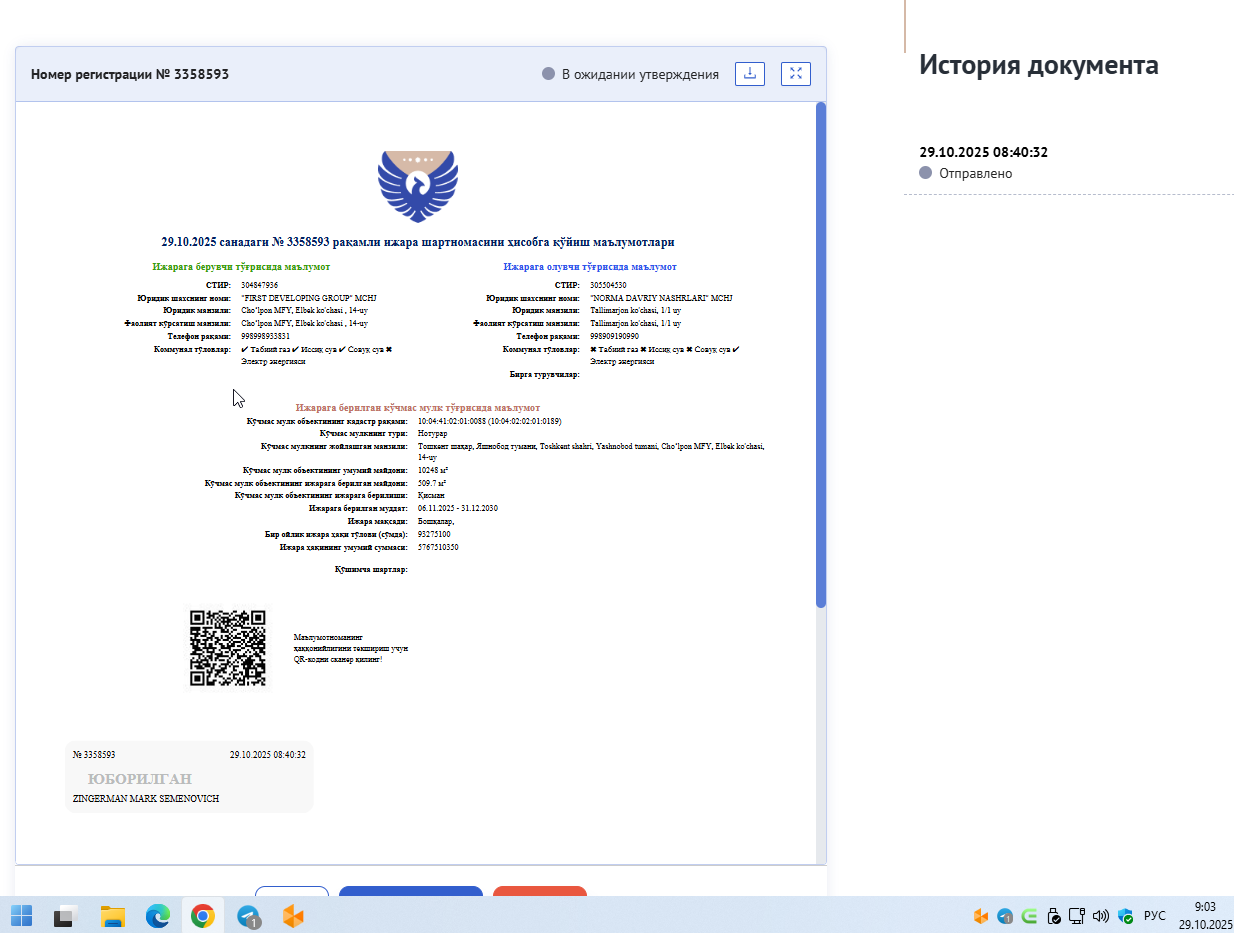The width and height of the screenshot is (1234, 933).
Task: Click the QR code in the document
Action: point(228,648)
